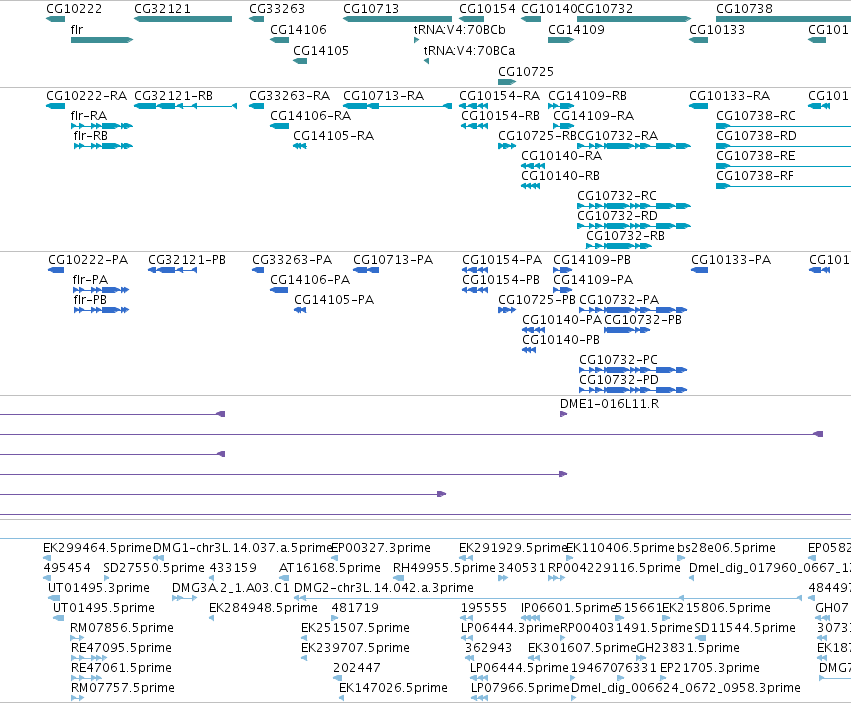
Task: Click protein CG14106-PA
Action: 310,280
